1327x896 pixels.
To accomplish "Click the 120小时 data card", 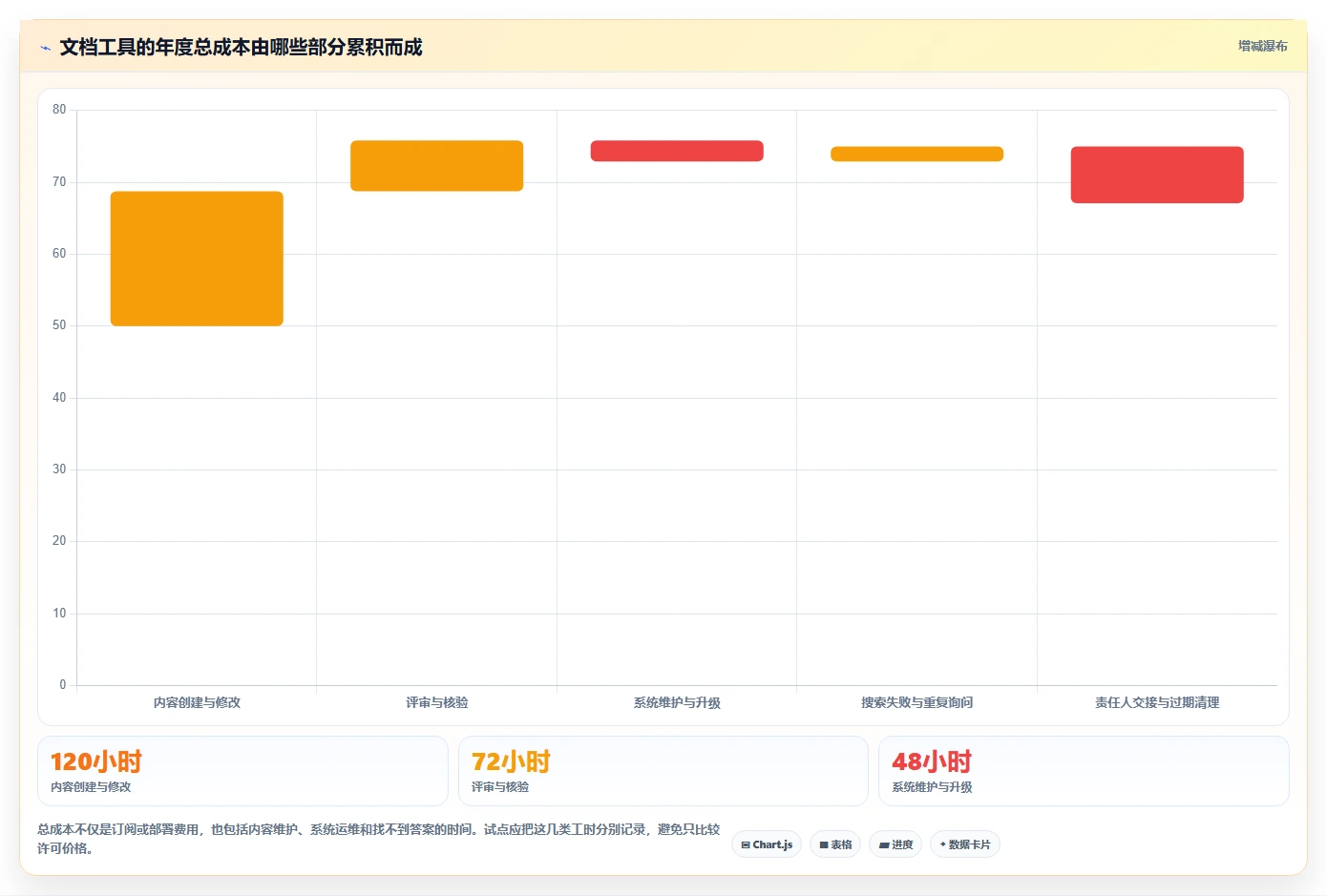I will [242, 771].
